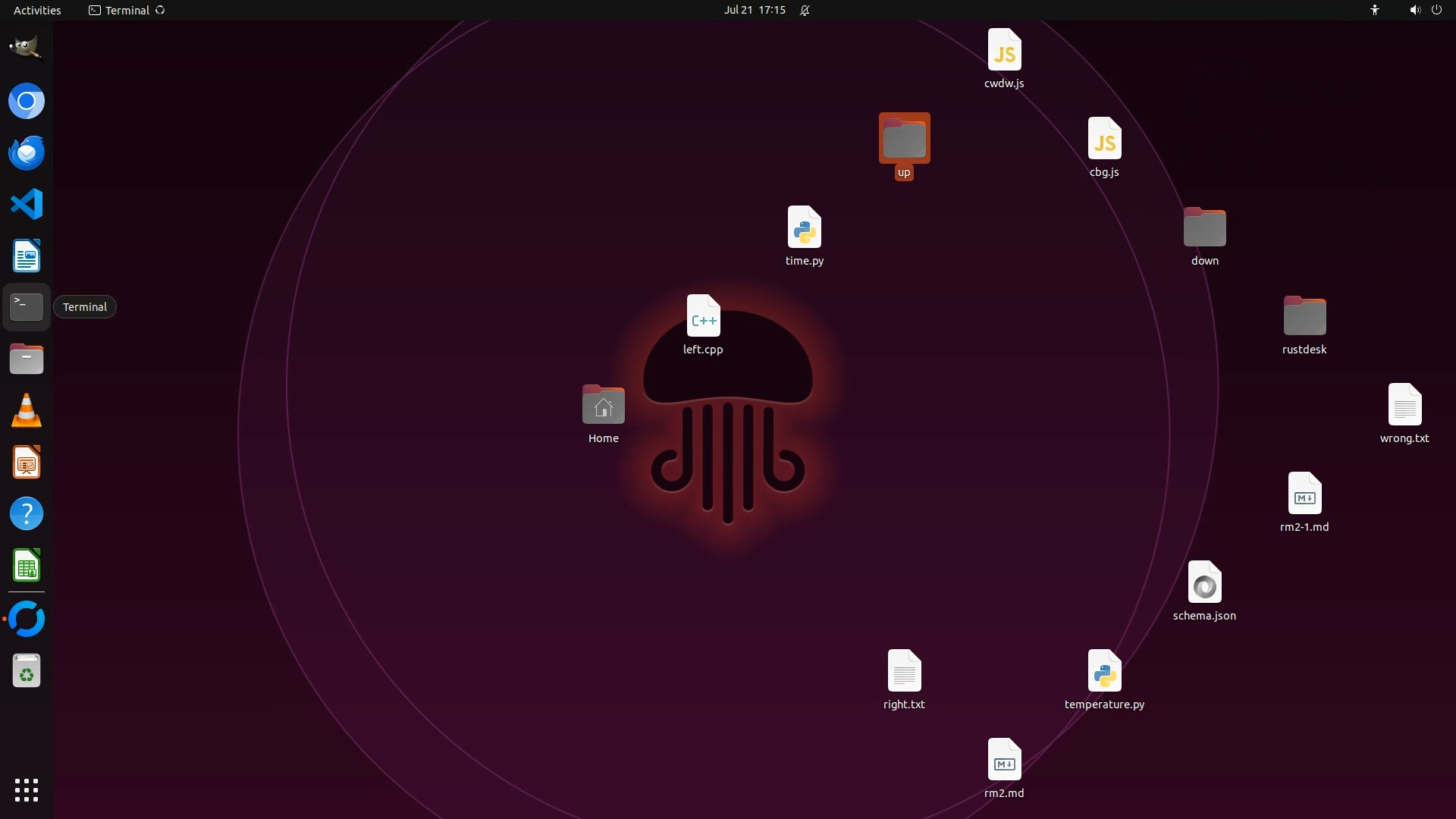Launch VLC media player

27,410
